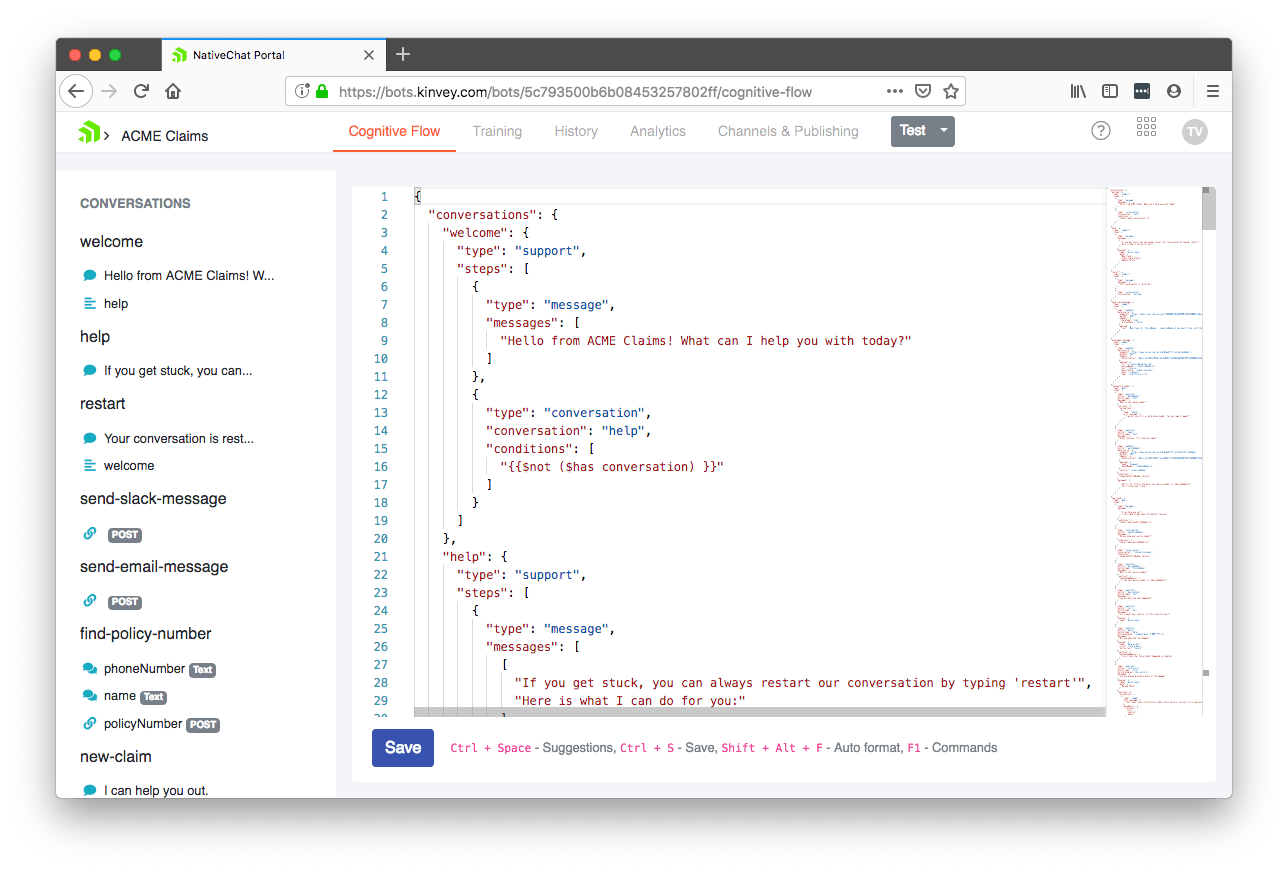
Task: Select the send-slack-message conversation
Action: point(153,499)
